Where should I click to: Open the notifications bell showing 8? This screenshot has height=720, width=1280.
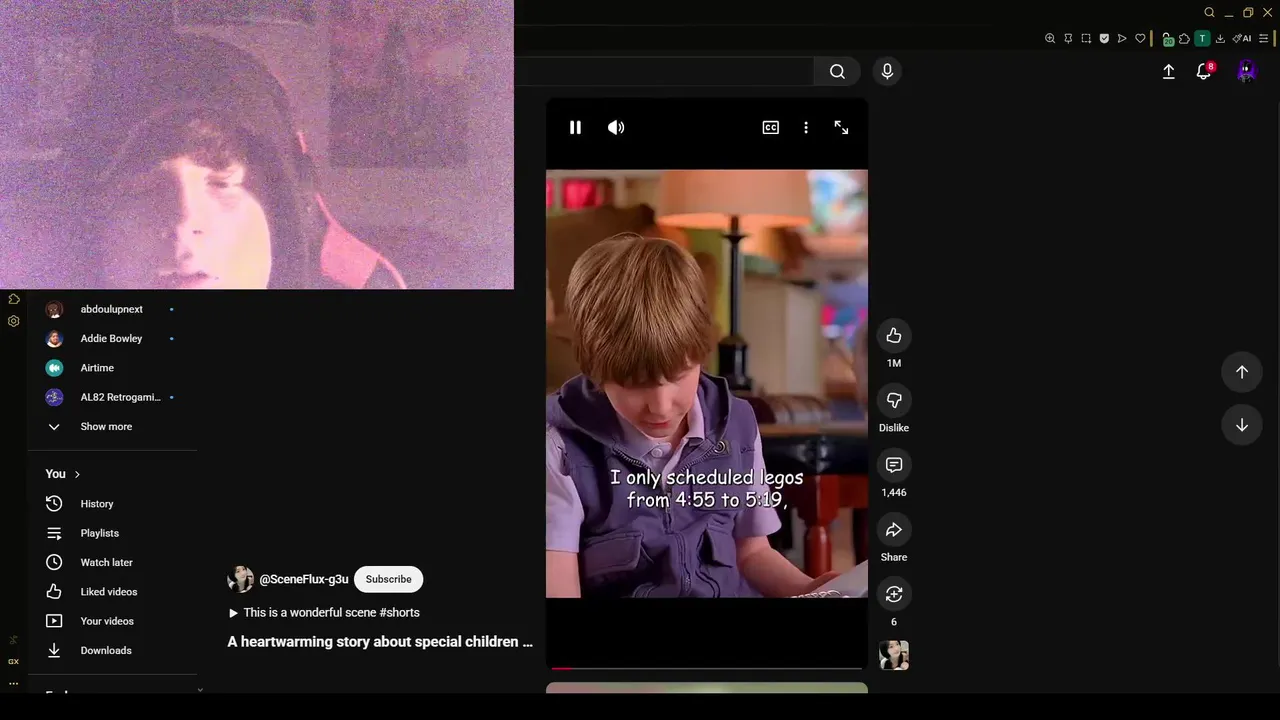point(1204,71)
